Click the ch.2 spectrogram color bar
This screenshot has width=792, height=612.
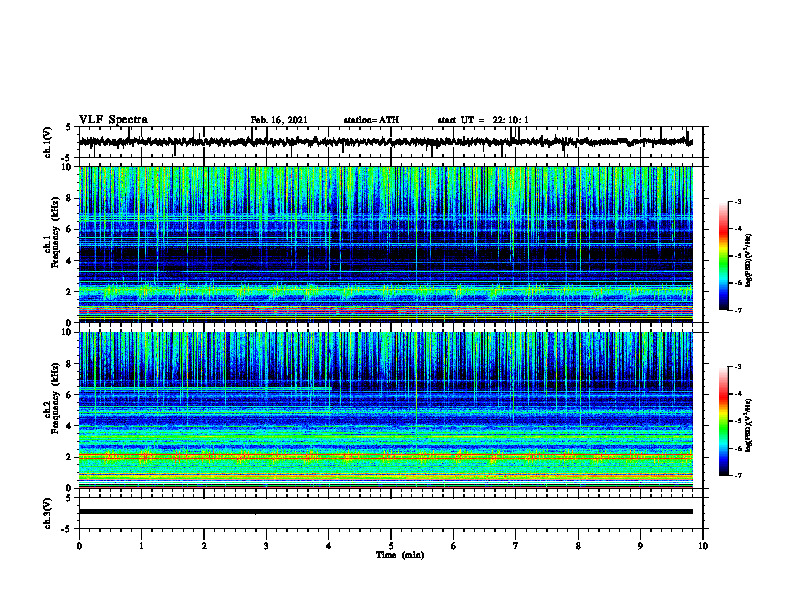[723, 421]
